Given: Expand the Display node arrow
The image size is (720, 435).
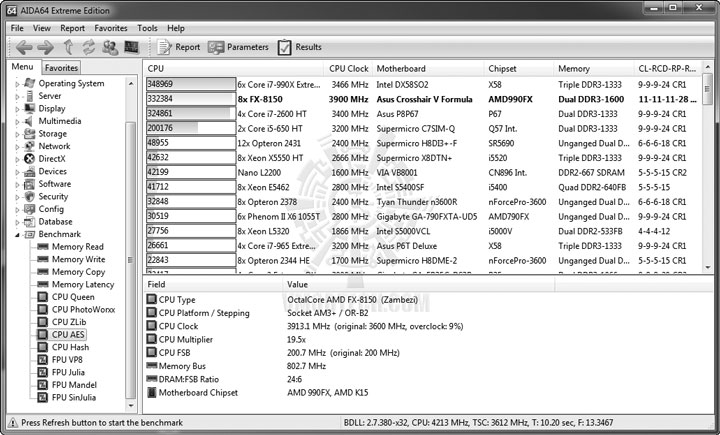Looking at the screenshot, I should pos(17,109).
